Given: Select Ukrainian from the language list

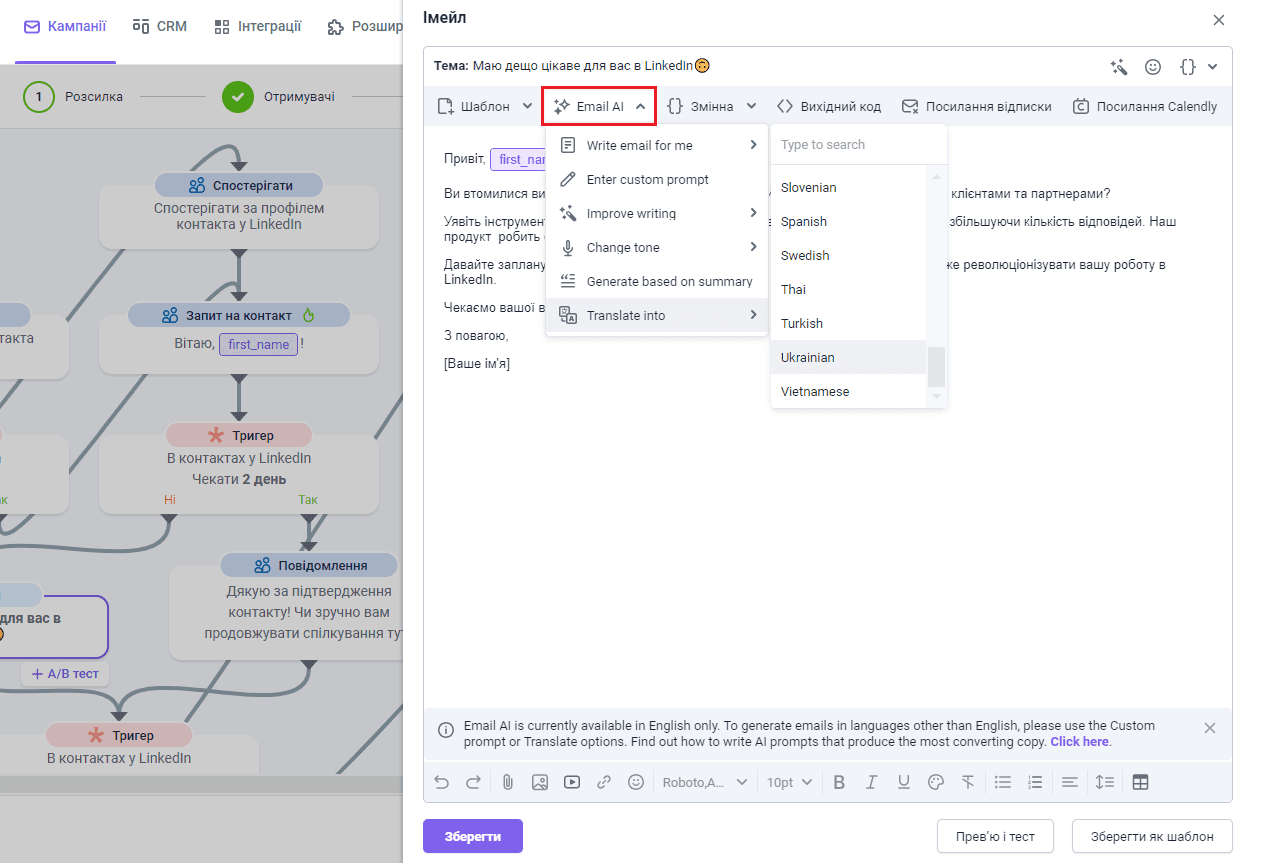Looking at the screenshot, I should (x=807, y=357).
